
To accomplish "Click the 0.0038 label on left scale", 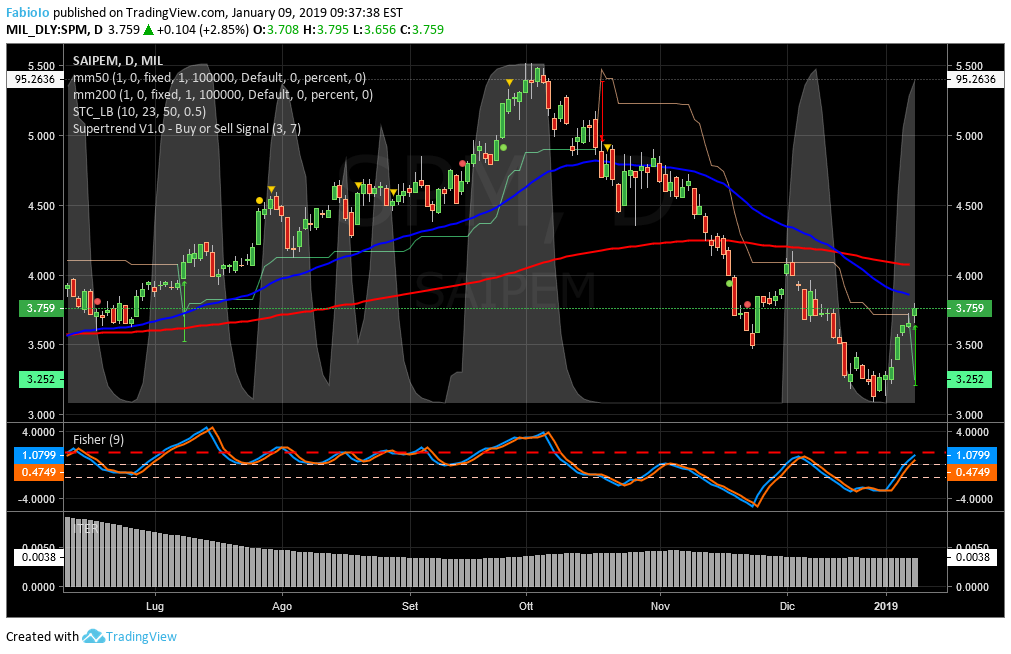I will [x=39, y=557].
